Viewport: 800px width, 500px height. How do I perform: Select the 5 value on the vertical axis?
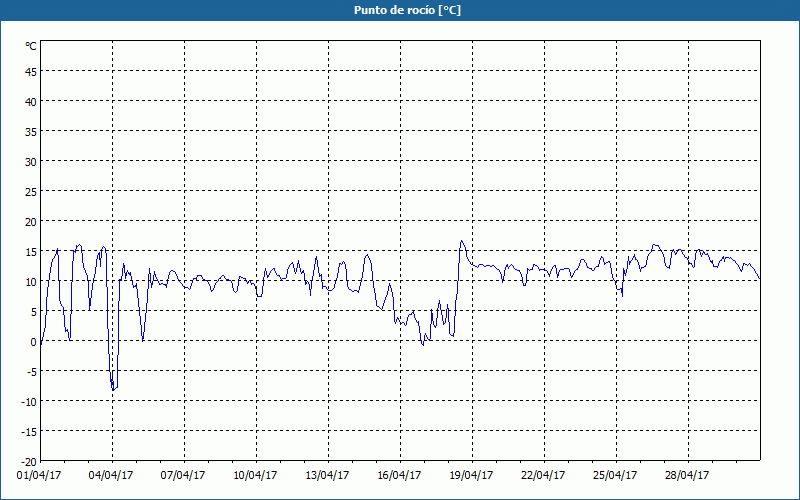pyautogui.click(x=34, y=312)
